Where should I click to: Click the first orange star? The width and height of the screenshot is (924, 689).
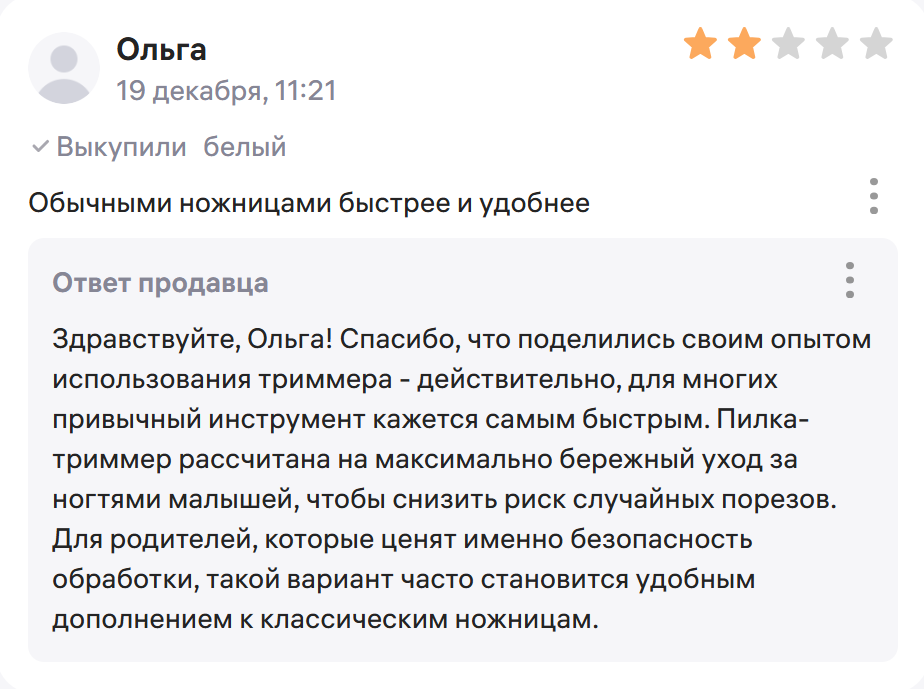click(x=699, y=43)
